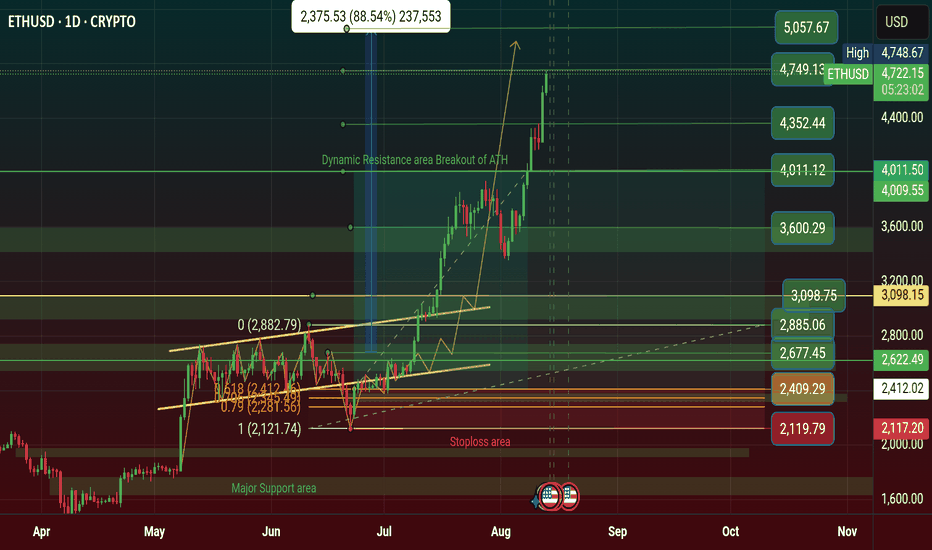This screenshot has height=550, width=932.
Task: Select the 5,057.67 target price label
Action: [806, 27]
